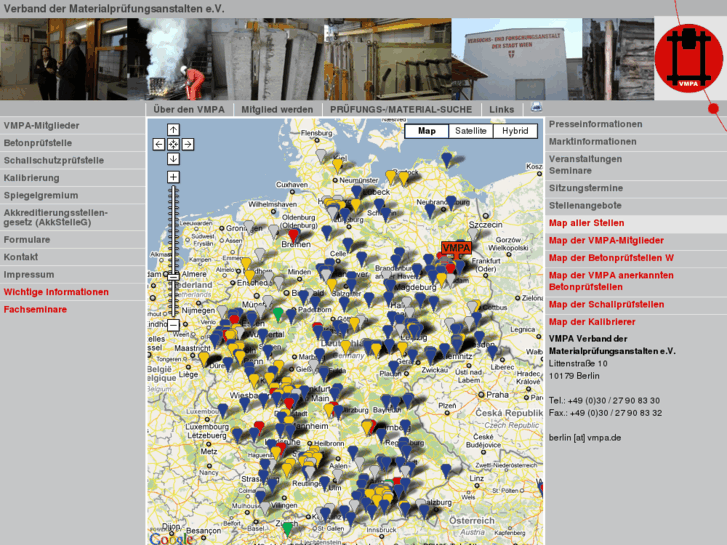
Task: Switch the map to Map view
Action: tap(427, 131)
